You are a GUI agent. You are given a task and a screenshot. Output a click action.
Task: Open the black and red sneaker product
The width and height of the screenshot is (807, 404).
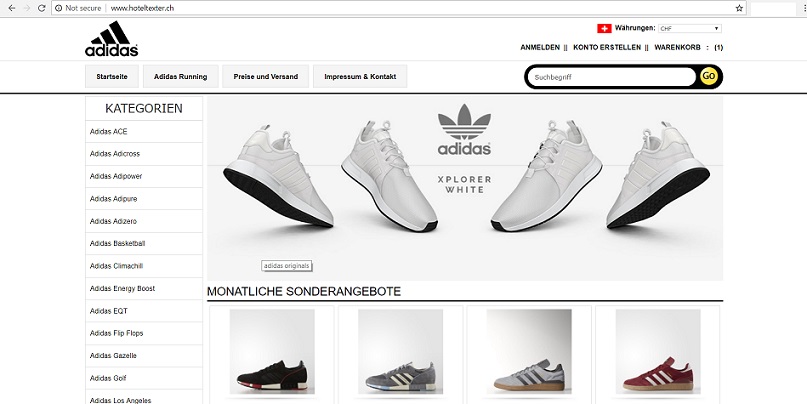pyautogui.click(x=272, y=352)
